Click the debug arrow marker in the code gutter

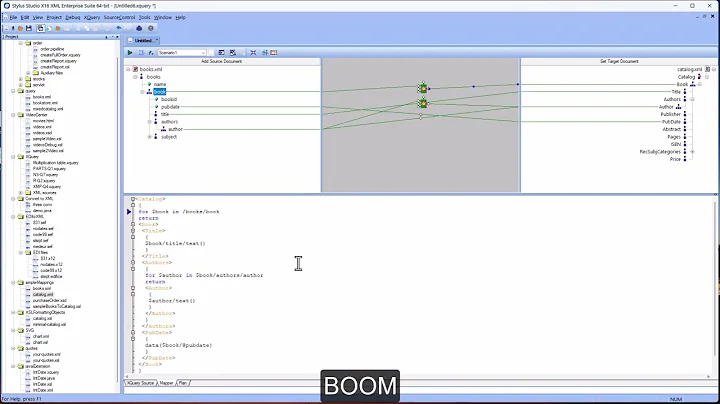pos(129,212)
